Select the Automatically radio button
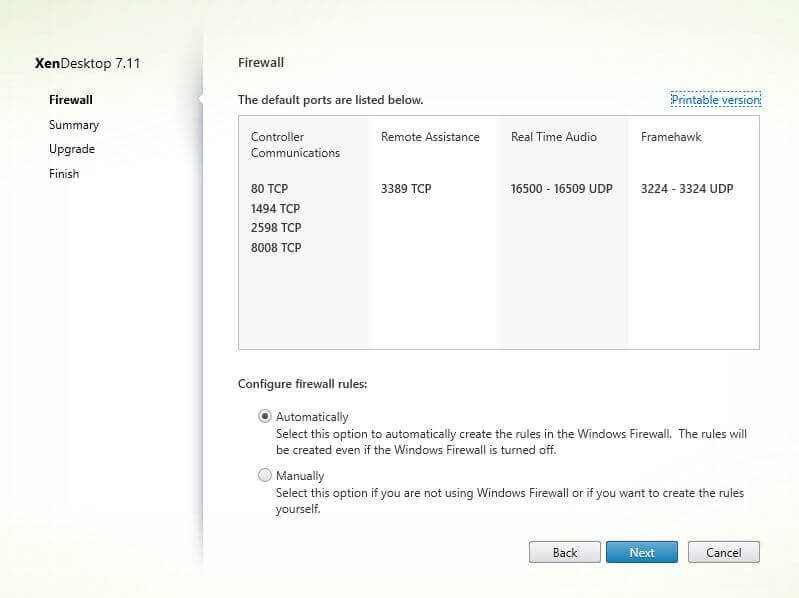 click(x=264, y=417)
